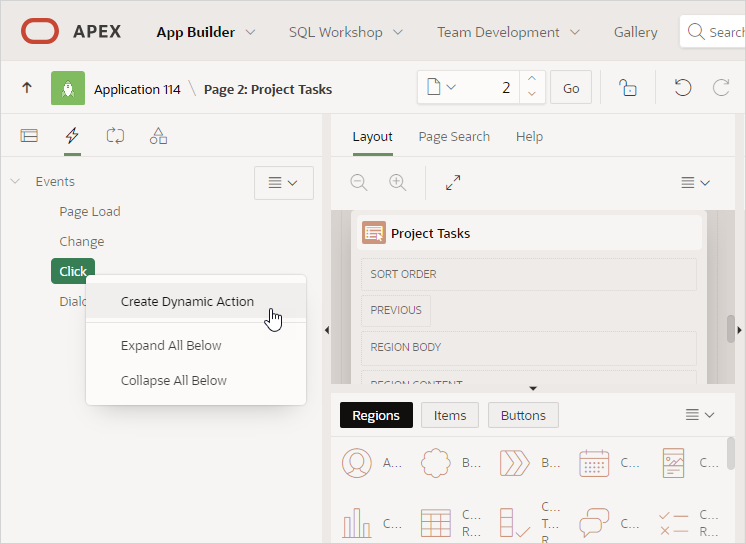Click the classic report grid icon
The width and height of the screenshot is (746, 544).
(436, 524)
